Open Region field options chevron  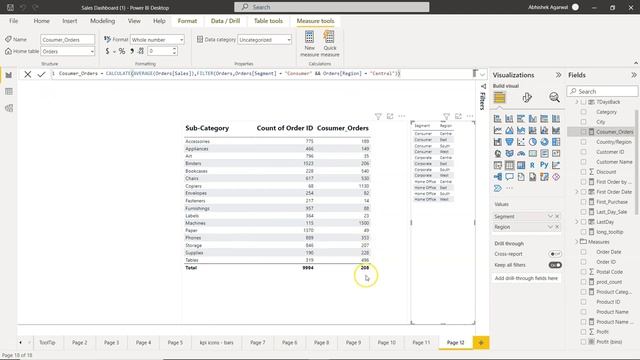[550, 227]
